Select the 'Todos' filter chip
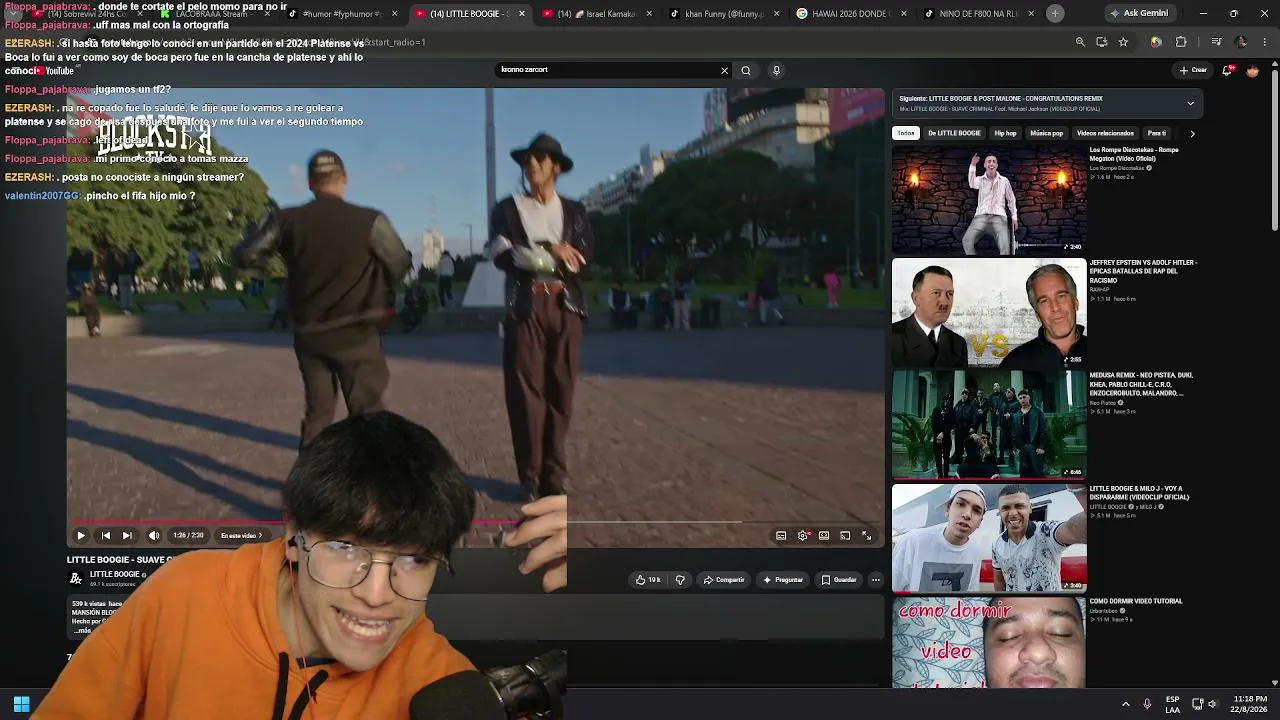Screen dimensions: 1280x720 tap(906, 133)
